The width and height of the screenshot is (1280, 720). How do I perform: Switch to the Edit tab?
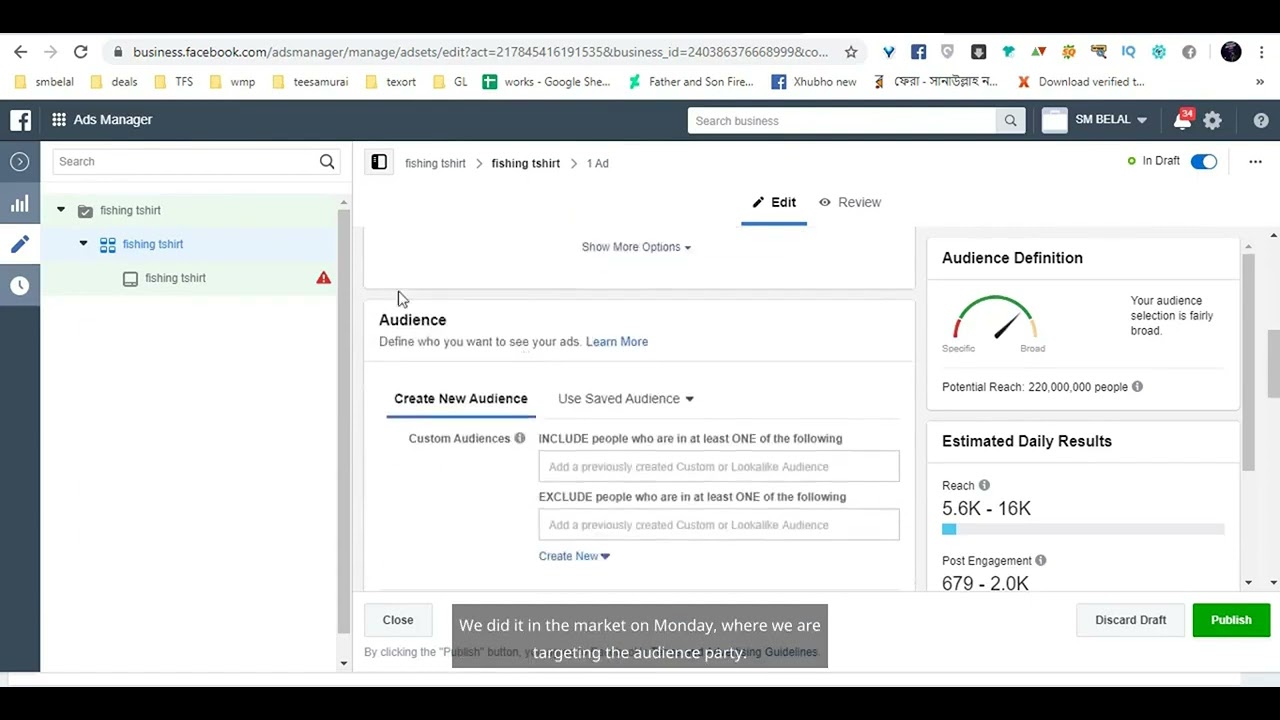[x=774, y=202]
